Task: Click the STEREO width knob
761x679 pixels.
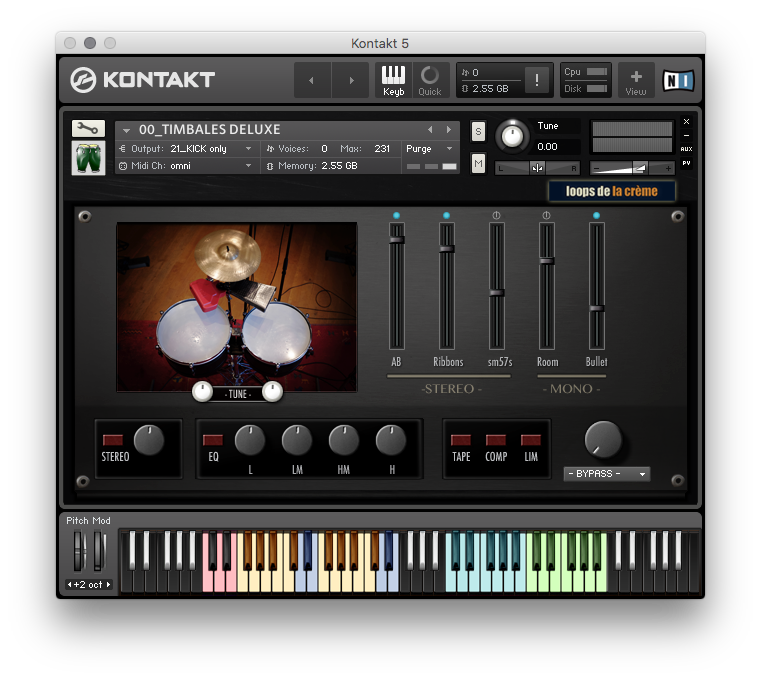Action: coord(149,440)
